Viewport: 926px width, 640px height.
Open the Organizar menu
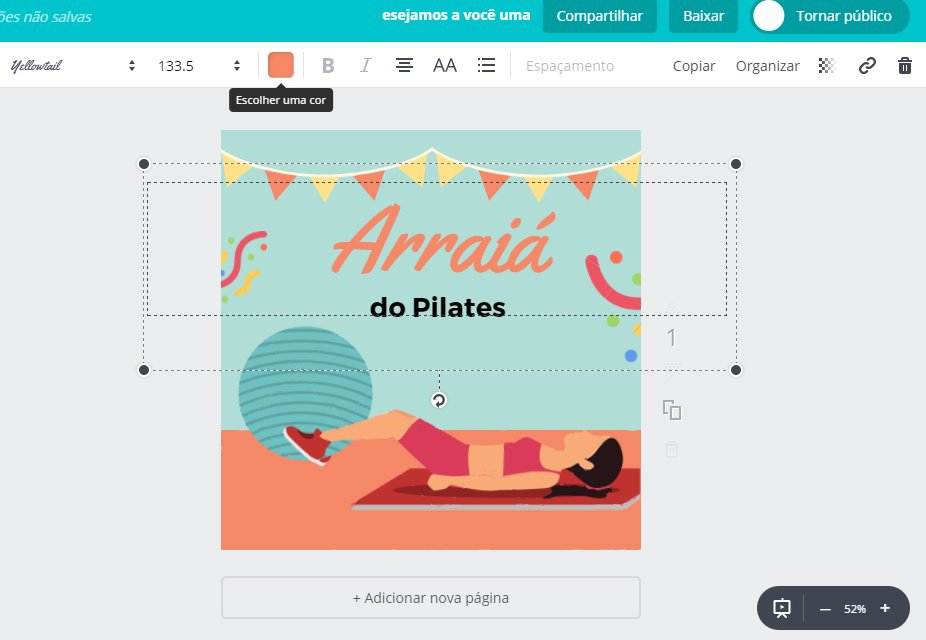pyautogui.click(x=767, y=65)
